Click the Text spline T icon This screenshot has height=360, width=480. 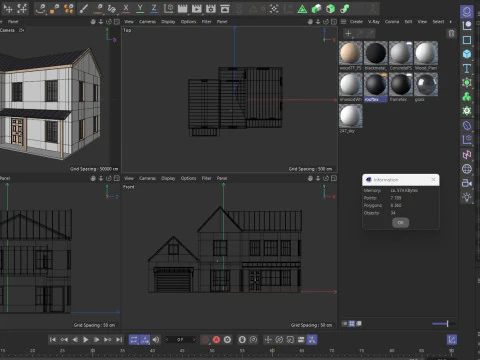(467, 68)
